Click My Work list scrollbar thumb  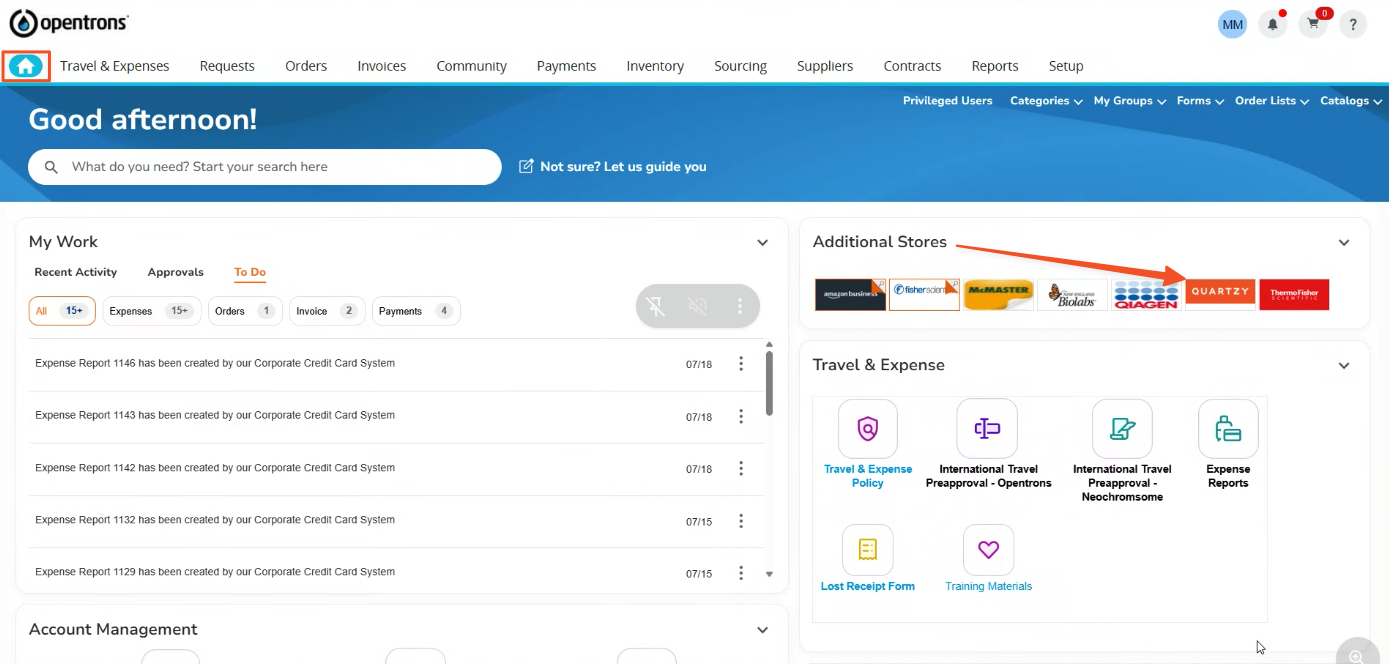pos(769,383)
